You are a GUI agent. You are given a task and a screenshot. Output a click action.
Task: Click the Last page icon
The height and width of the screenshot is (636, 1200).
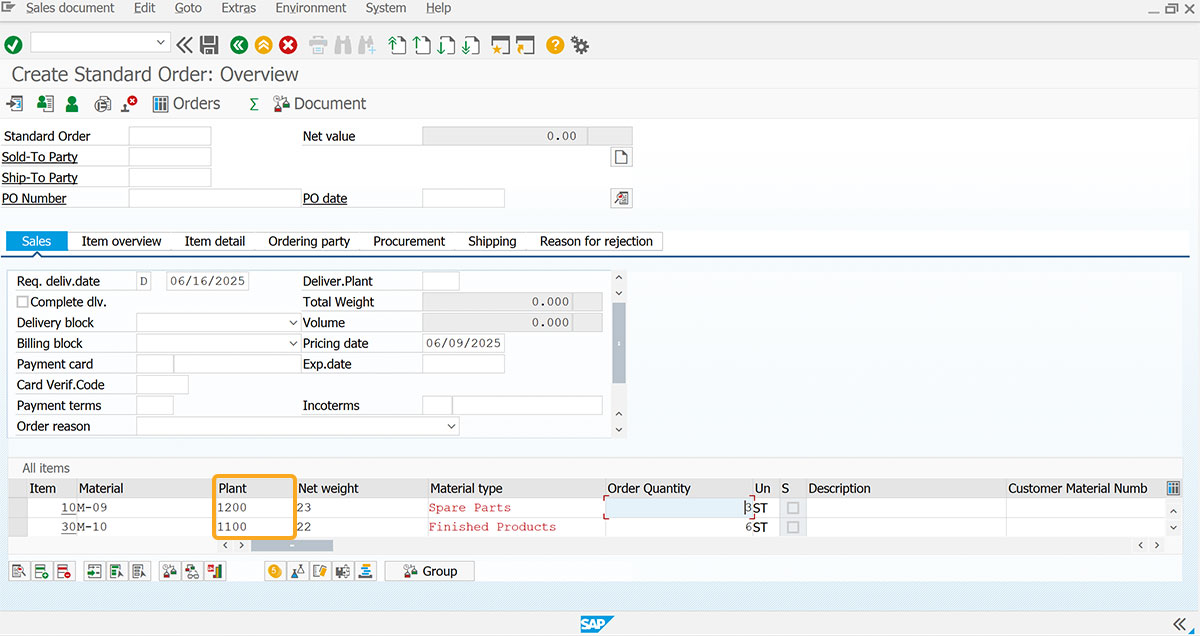[x=470, y=45]
